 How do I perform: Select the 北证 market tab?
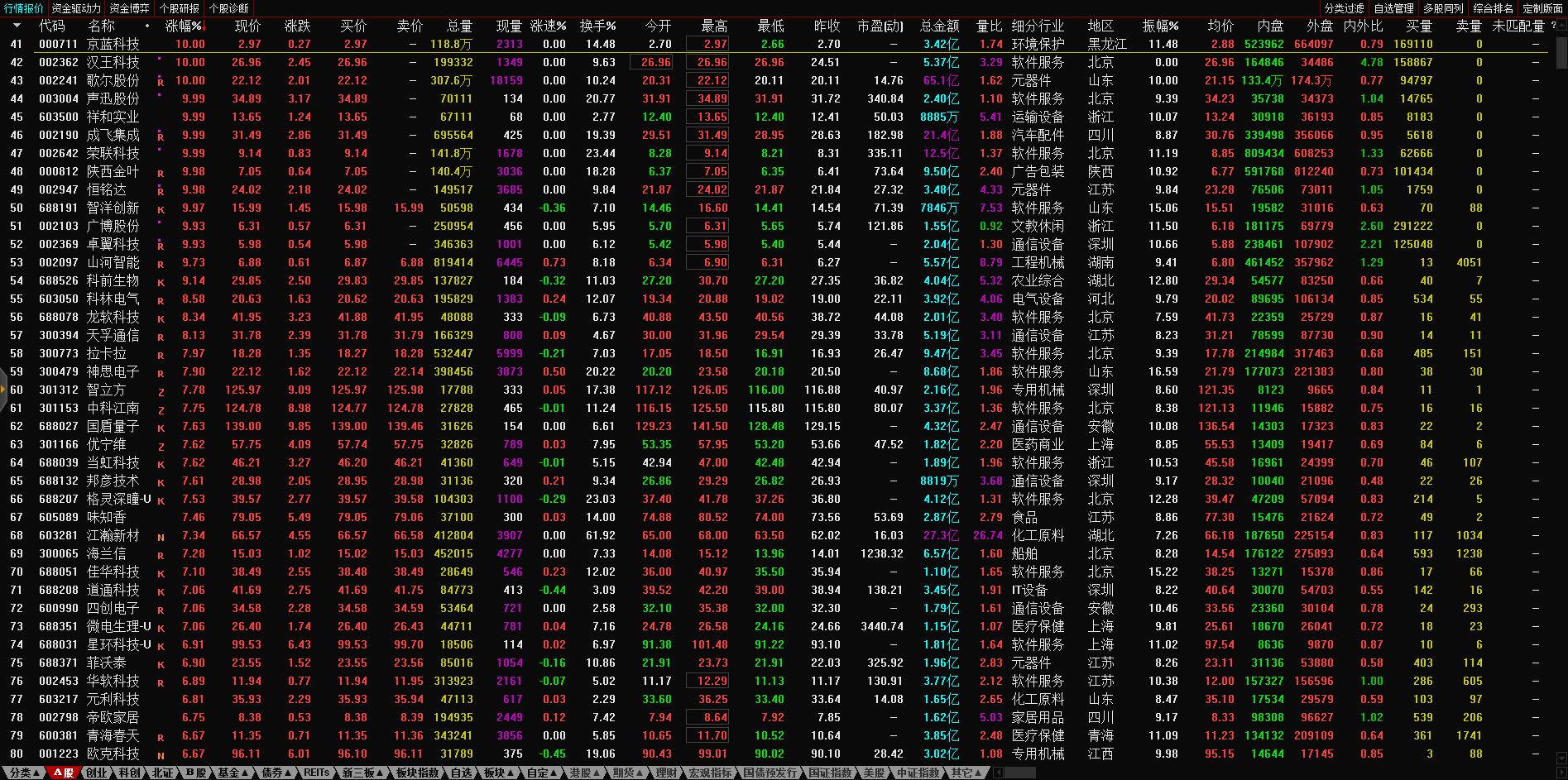[x=162, y=773]
